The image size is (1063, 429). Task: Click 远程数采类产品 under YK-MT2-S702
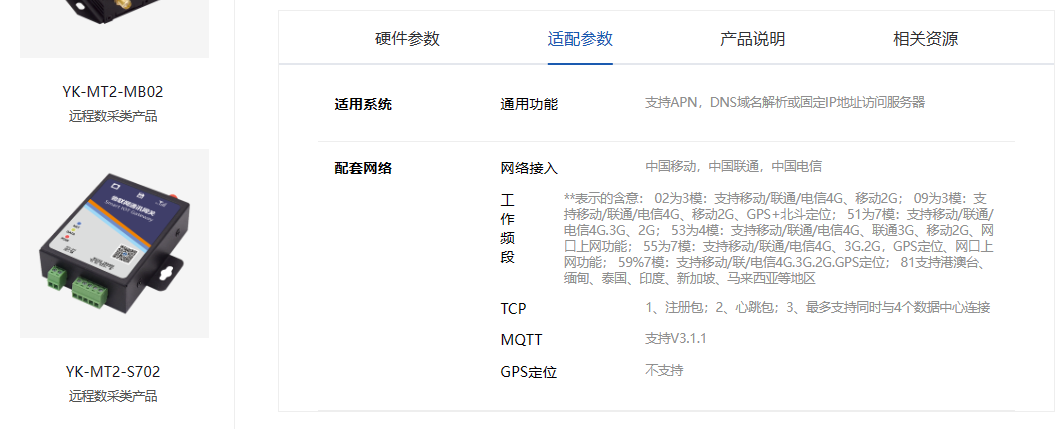tap(113, 396)
